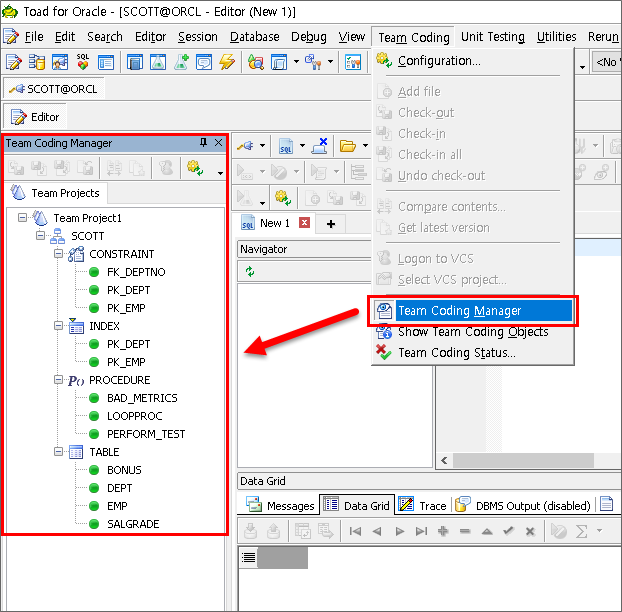This screenshot has width=622, height=612.
Task: Open new Editor window from main toolbar
Action: 13,62
